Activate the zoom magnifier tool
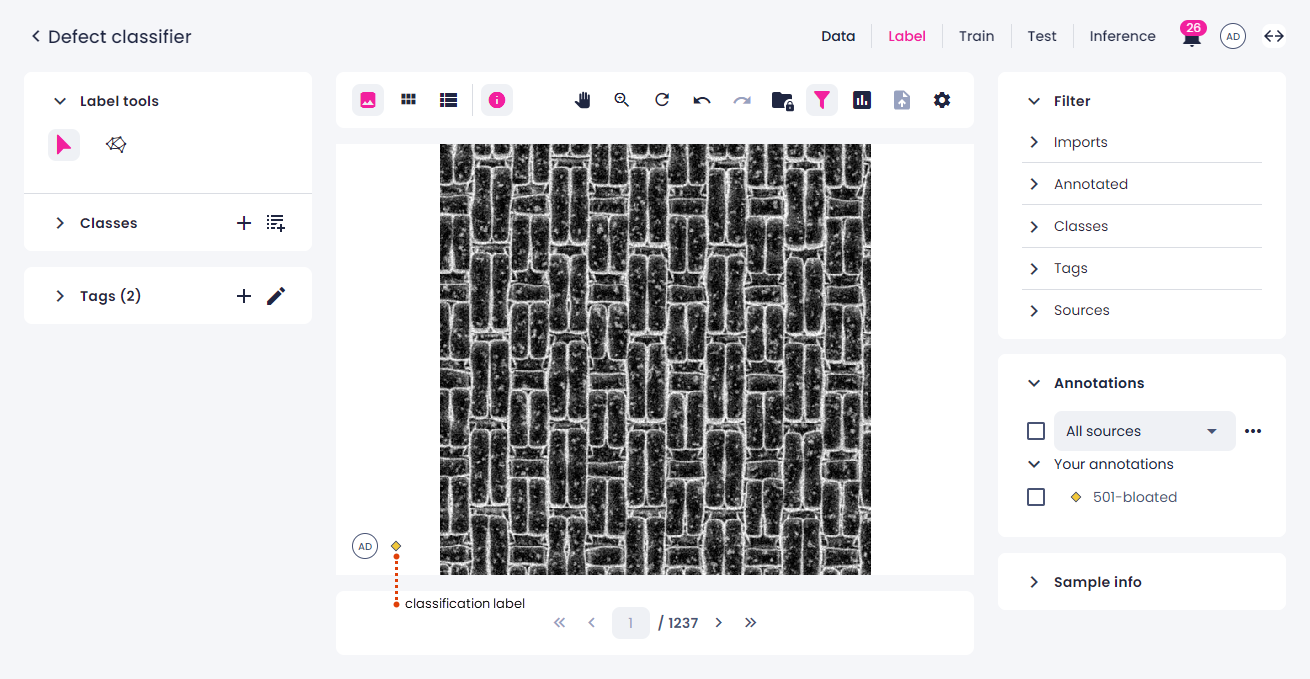Screen dimensions: 1310x679 pos(622,100)
